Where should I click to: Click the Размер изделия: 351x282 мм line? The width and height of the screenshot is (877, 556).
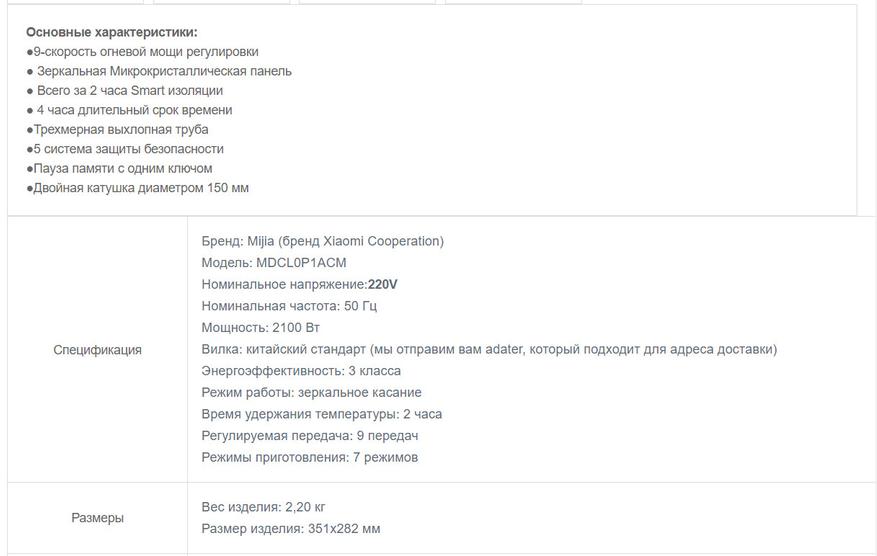point(290,528)
